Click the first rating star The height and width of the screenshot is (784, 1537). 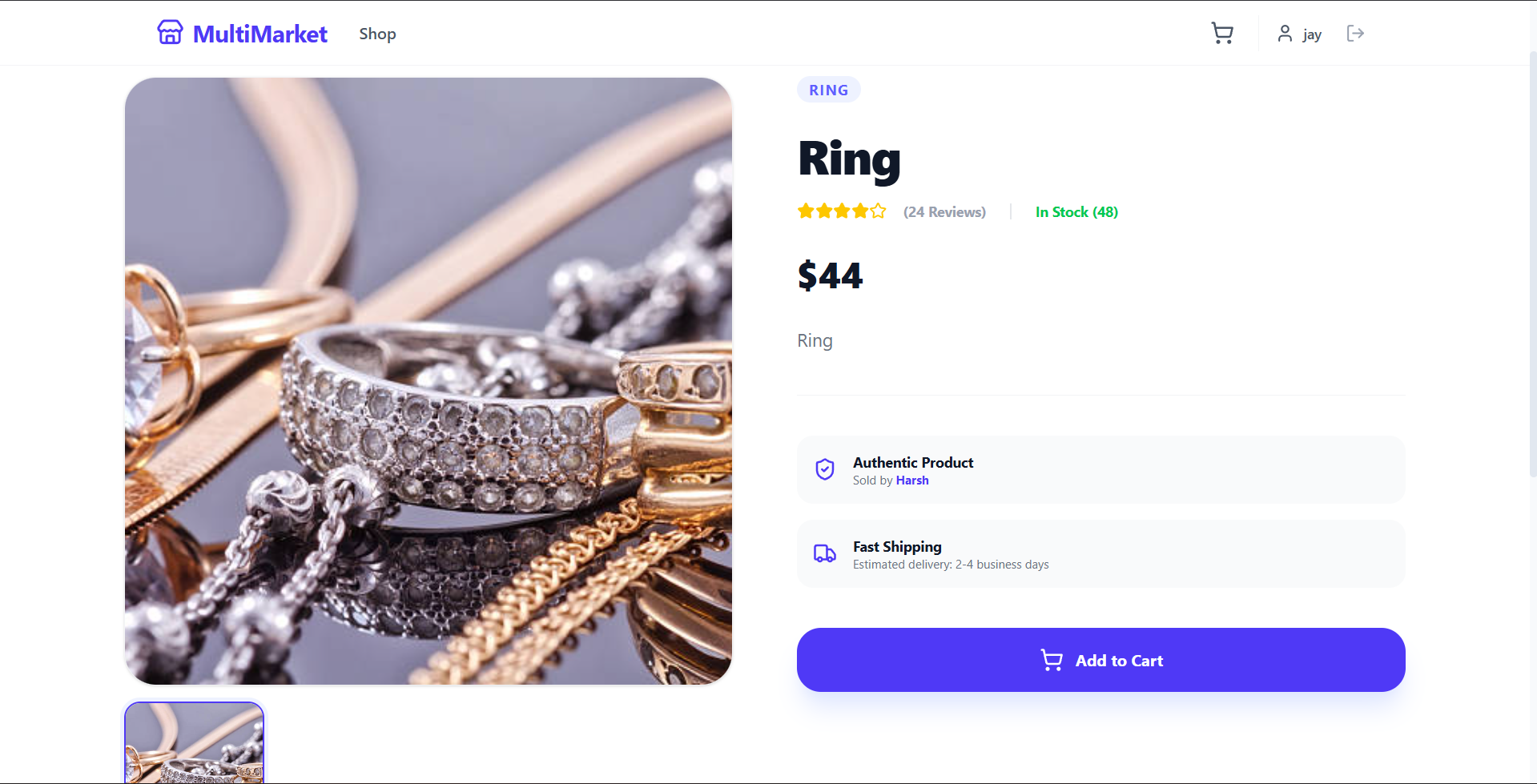pyautogui.click(x=806, y=211)
